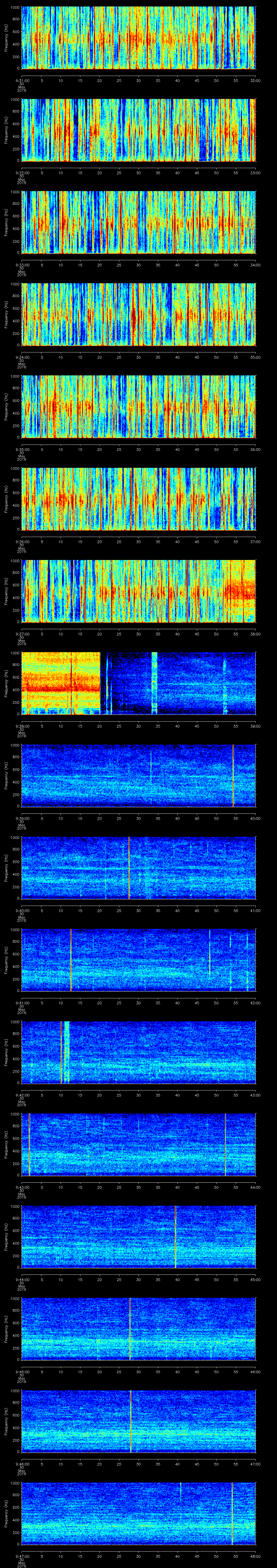Click the 48:00 end time label

255,1556
